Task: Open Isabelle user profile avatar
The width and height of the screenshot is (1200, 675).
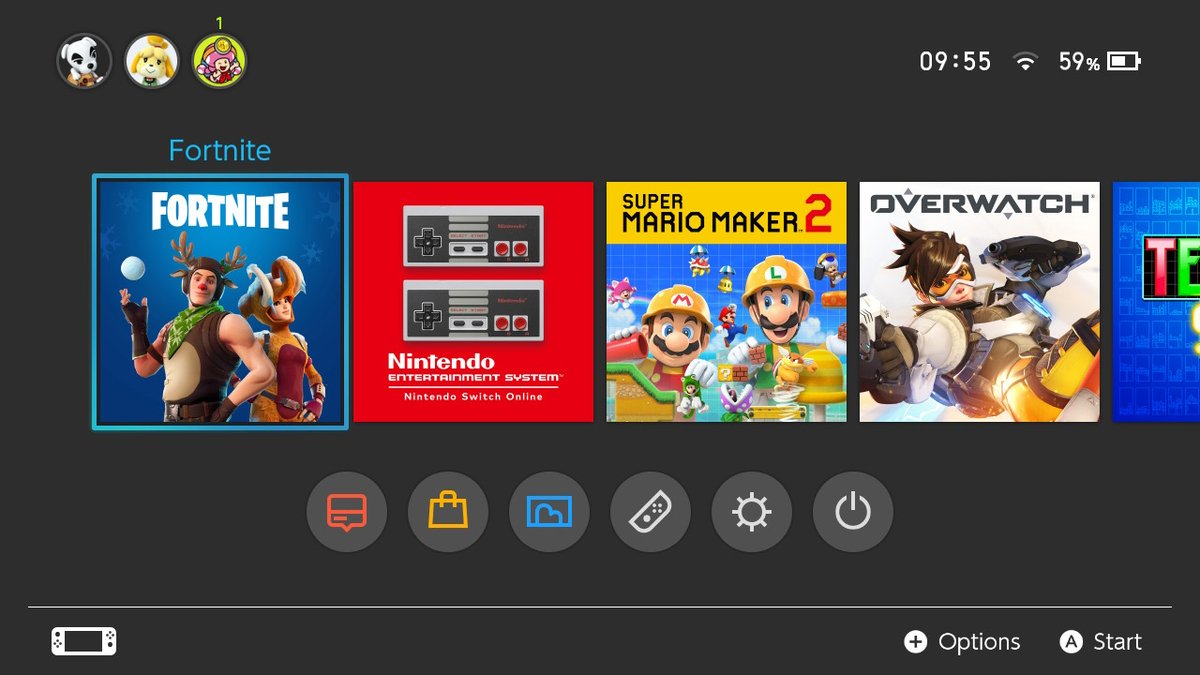Action: tap(152, 61)
